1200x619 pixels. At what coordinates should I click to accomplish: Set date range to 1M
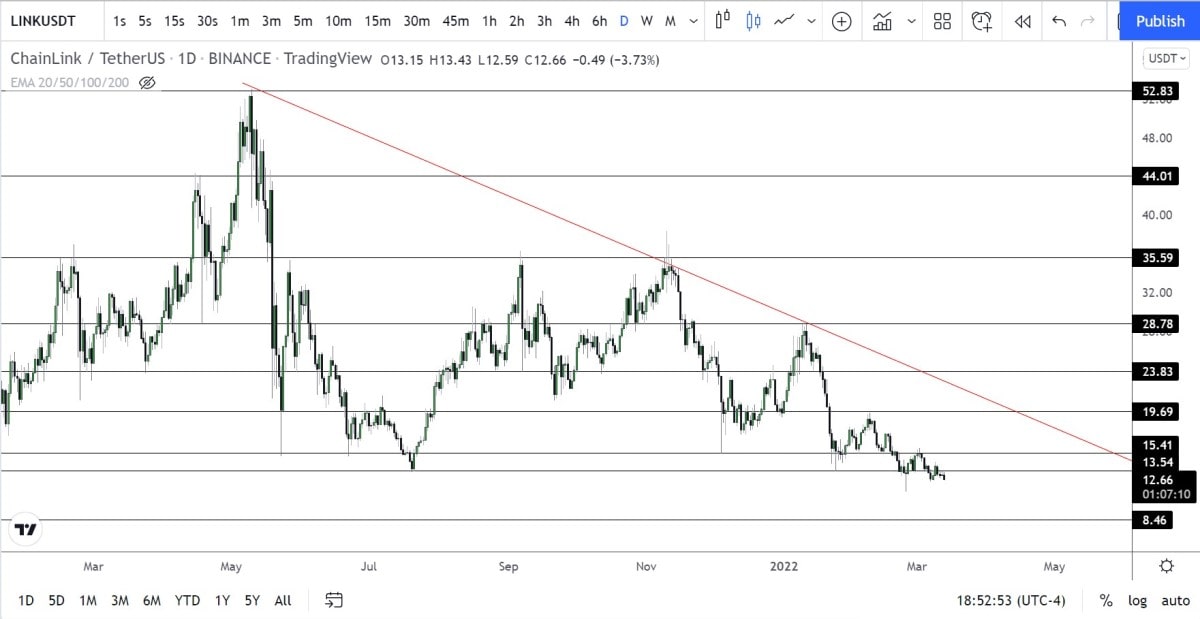click(88, 600)
